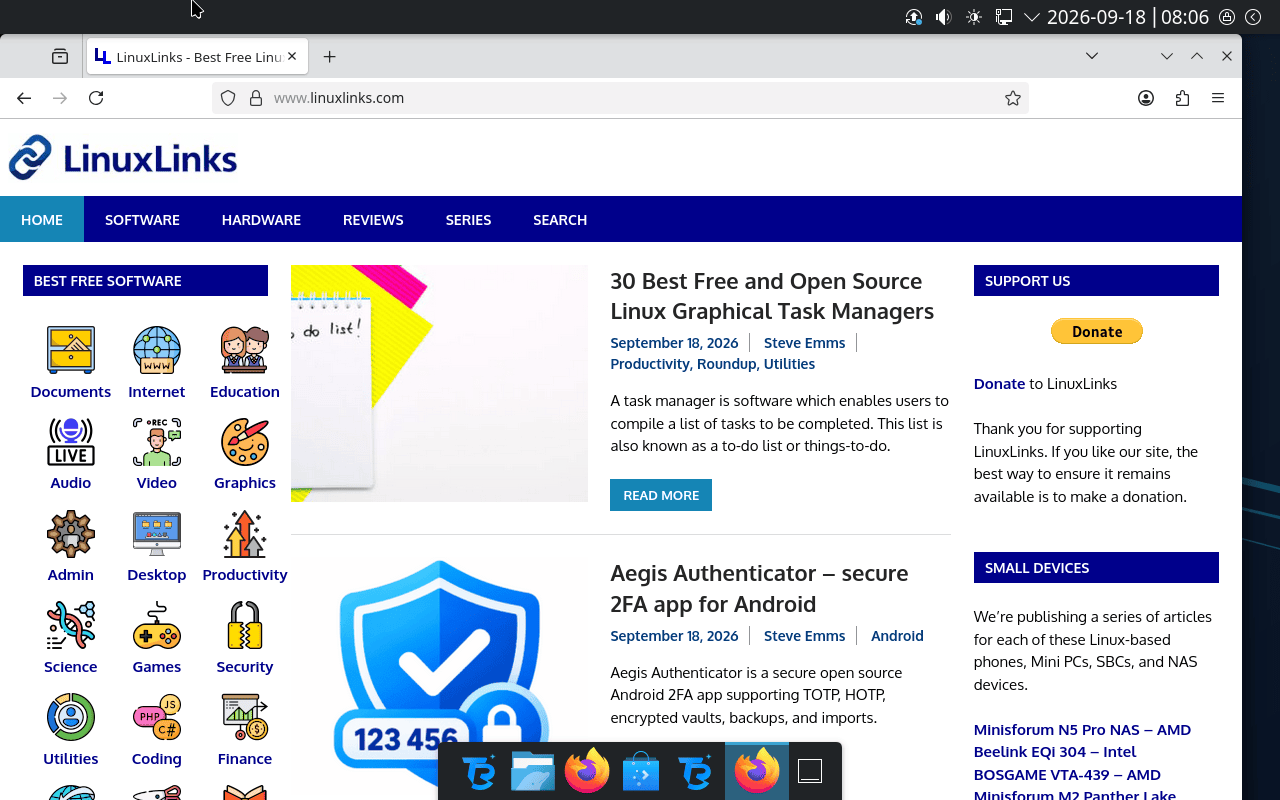Open the Security category padlock icon
The height and width of the screenshot is (800, 1280).
coord(245,626)
